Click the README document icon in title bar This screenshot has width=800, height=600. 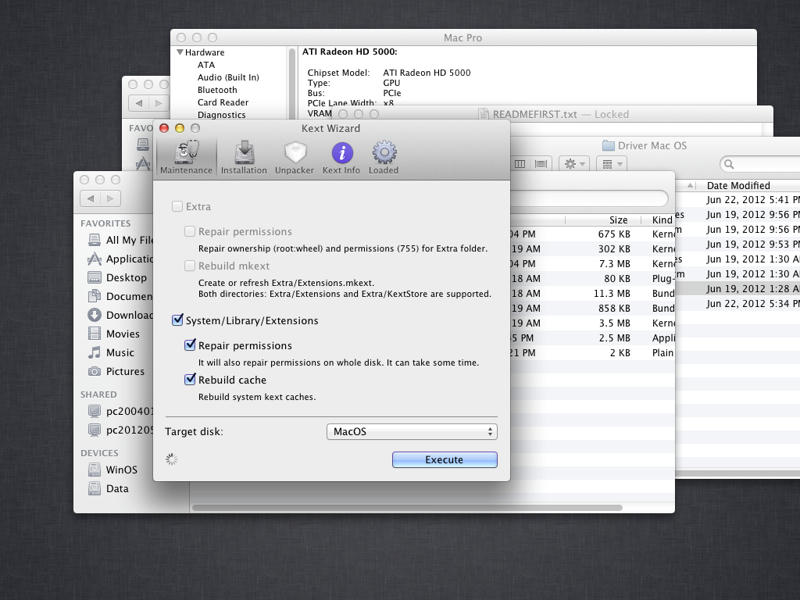(484, 114)
